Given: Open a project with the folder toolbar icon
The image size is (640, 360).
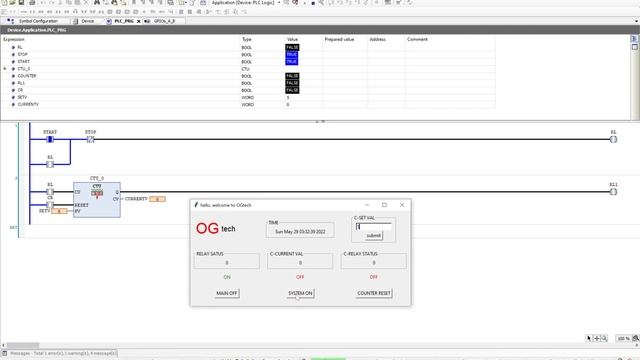Looking at the screenshot, I should click(12, 2).
